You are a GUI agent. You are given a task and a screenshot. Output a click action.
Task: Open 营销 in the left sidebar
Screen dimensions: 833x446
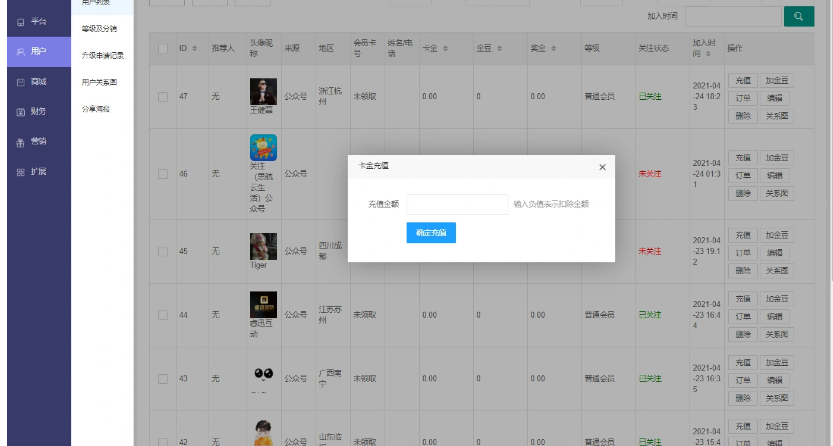coord(31,141)
